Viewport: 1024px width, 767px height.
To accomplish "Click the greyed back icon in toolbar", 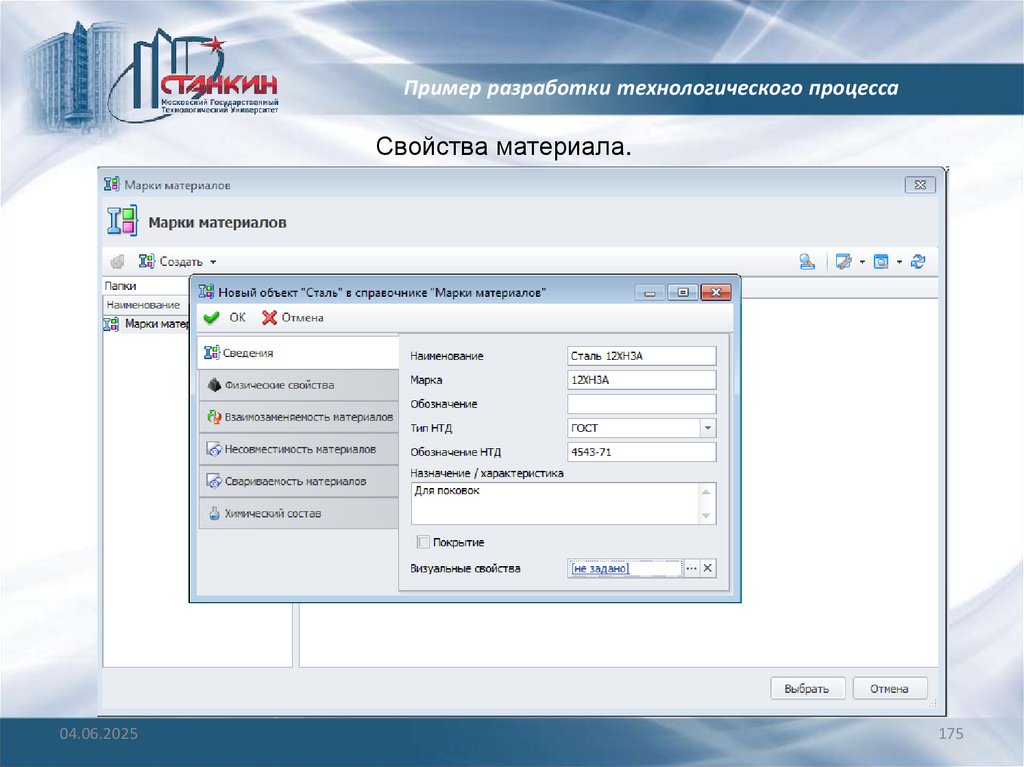I will [118, 261].
